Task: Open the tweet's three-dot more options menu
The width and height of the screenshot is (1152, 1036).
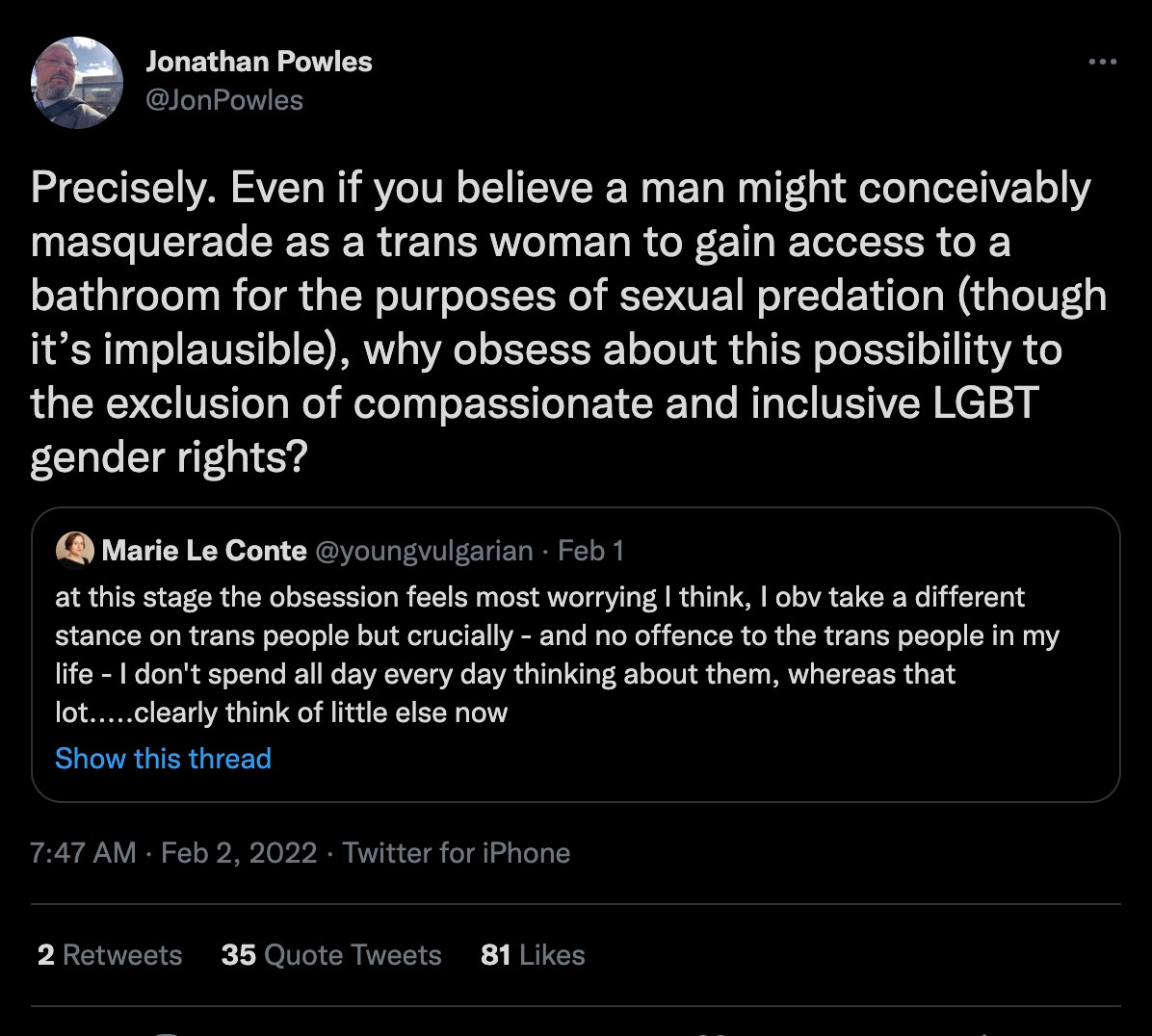Action: (x=1101, y=63)
